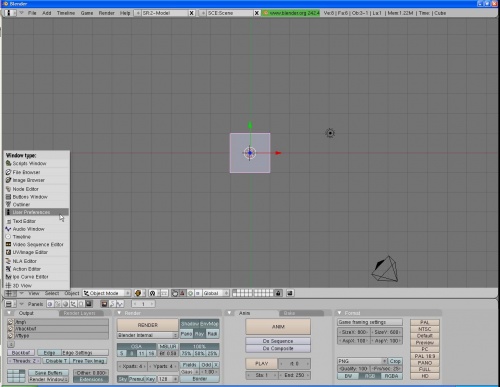Viewport: 500px width, 387px height.
Task: Choose NLA Editor window type
Action: (37, 261)
